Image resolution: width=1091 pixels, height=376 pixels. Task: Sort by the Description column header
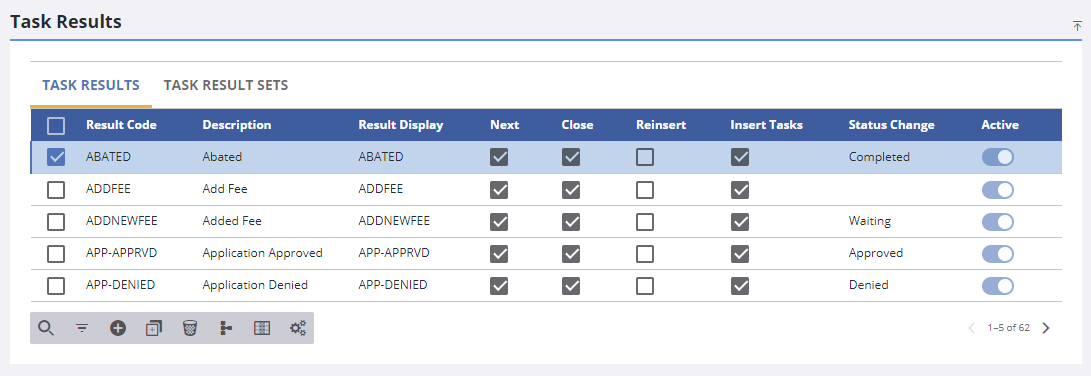pyautogui.click(x=237, y=125)
